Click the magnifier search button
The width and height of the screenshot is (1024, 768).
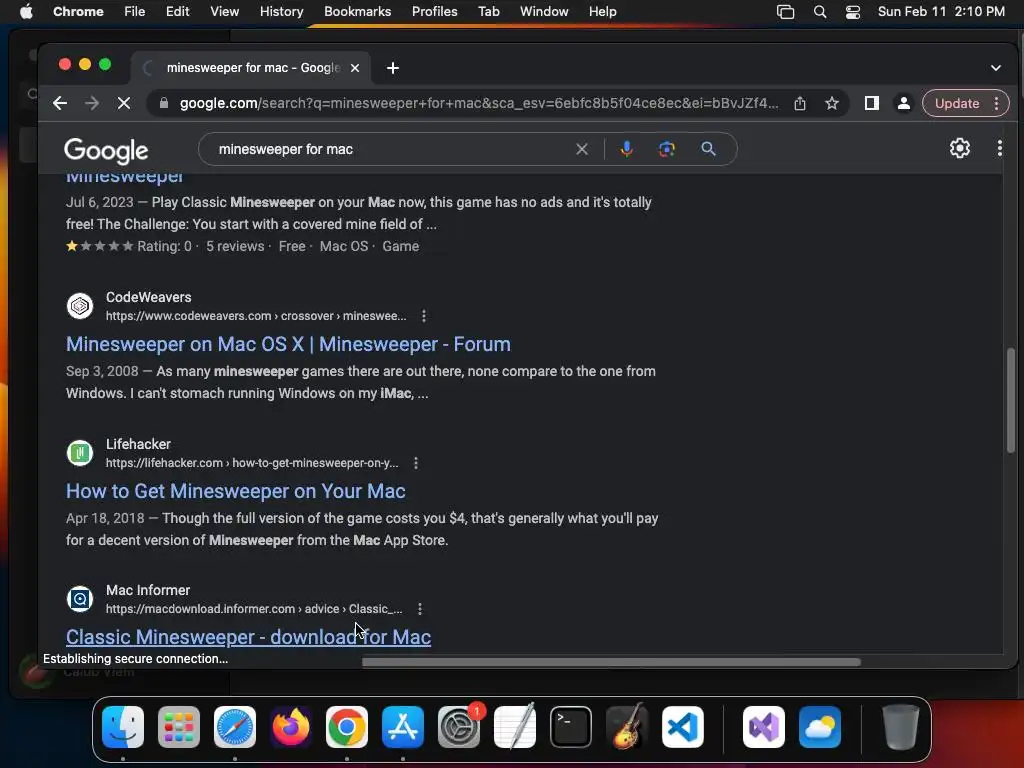[x=708, y=150]
